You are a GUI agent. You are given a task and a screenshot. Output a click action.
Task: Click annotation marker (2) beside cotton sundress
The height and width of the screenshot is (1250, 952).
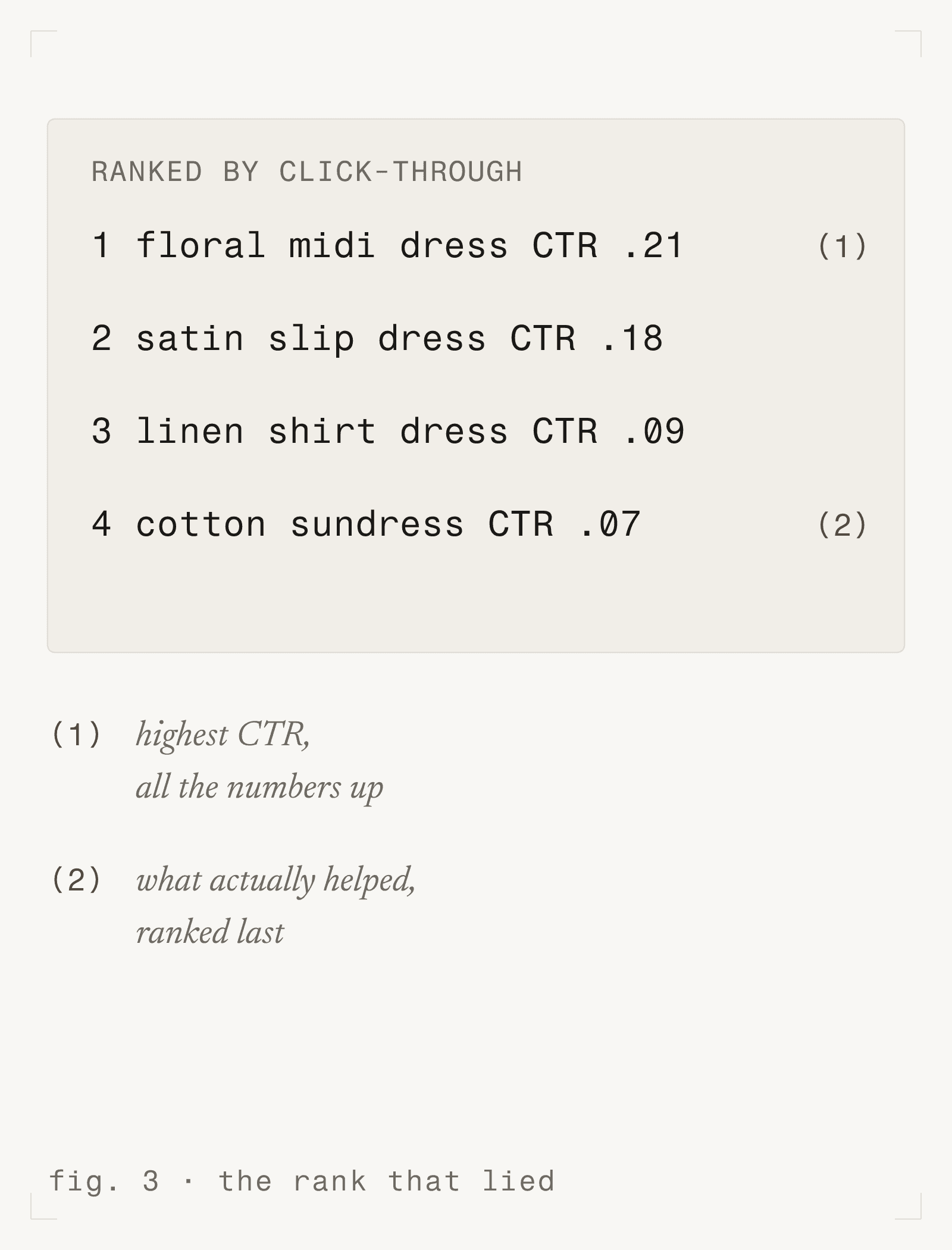(843, 524)
